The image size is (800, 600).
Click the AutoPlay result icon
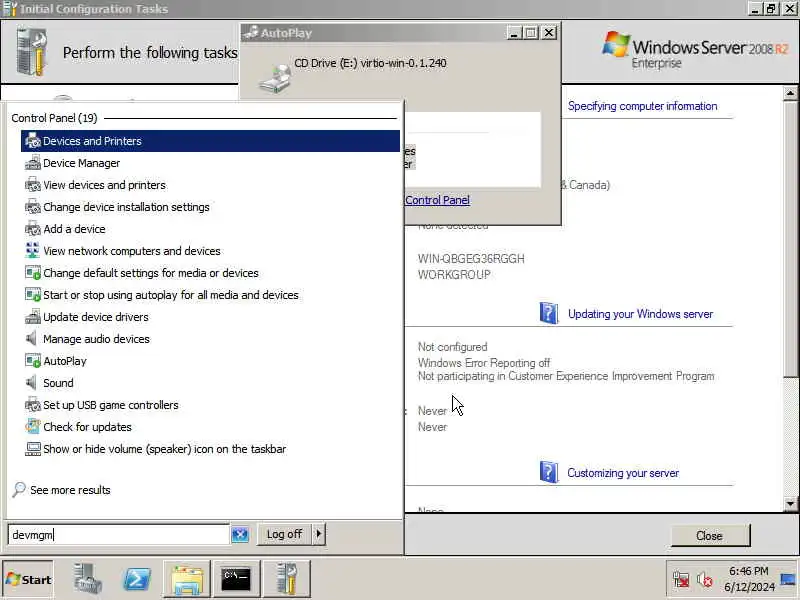33,360
